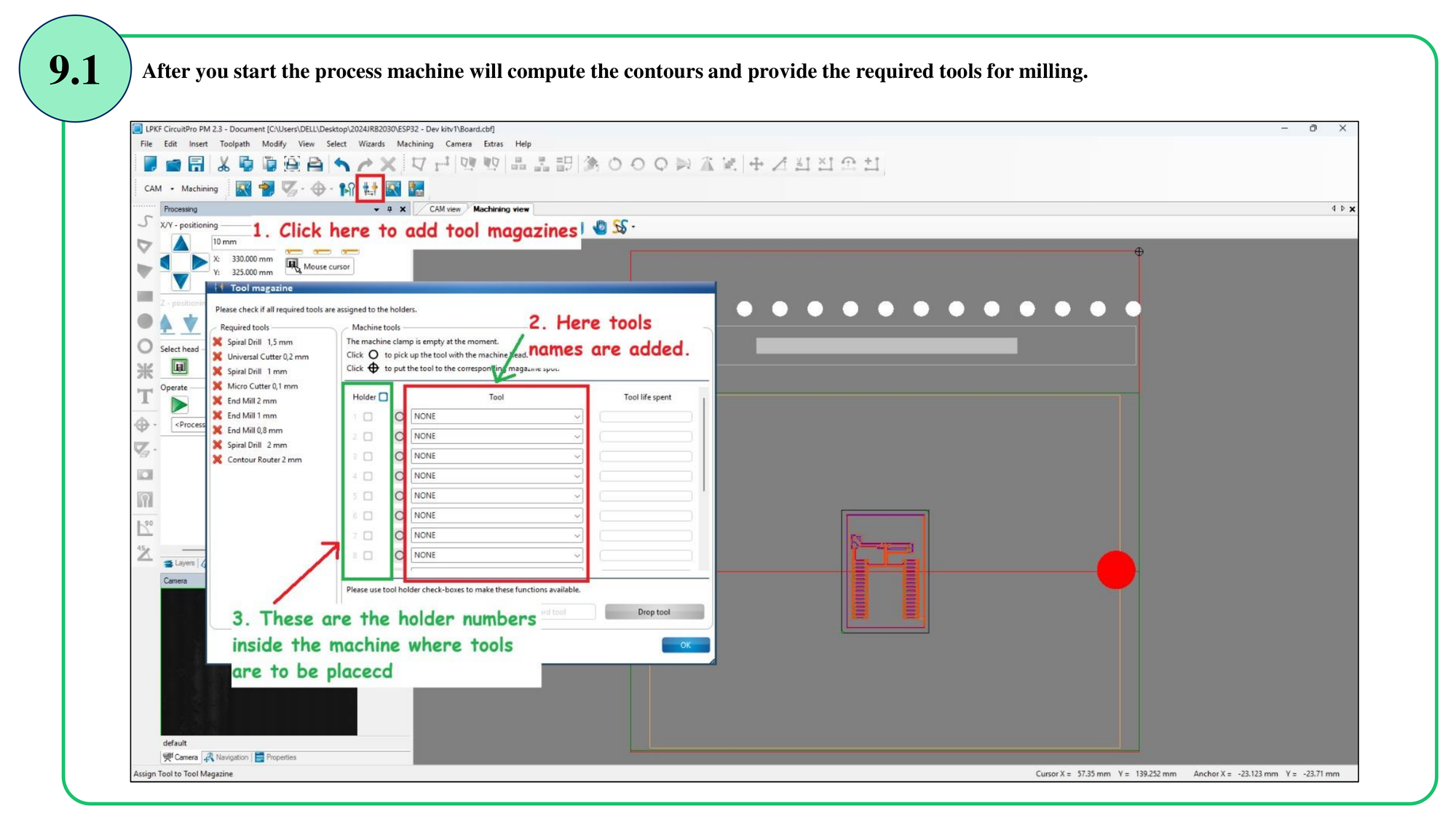Image resolution: width=1456 pixels, height=819 pixels.
Task: Pin the Processing panel
Action: pos(389,209)
